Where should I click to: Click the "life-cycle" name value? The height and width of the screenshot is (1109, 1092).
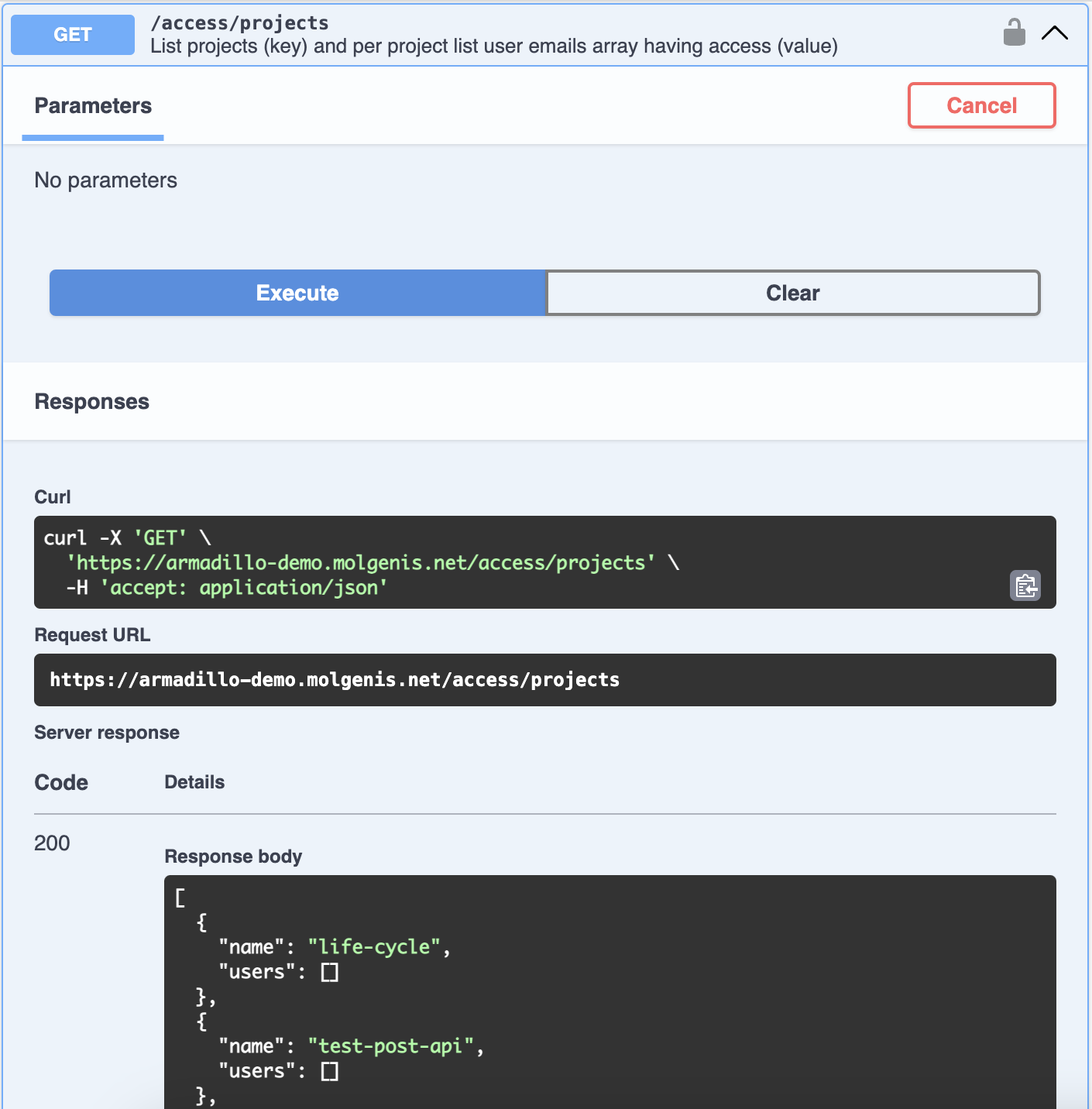click(374, 947)
